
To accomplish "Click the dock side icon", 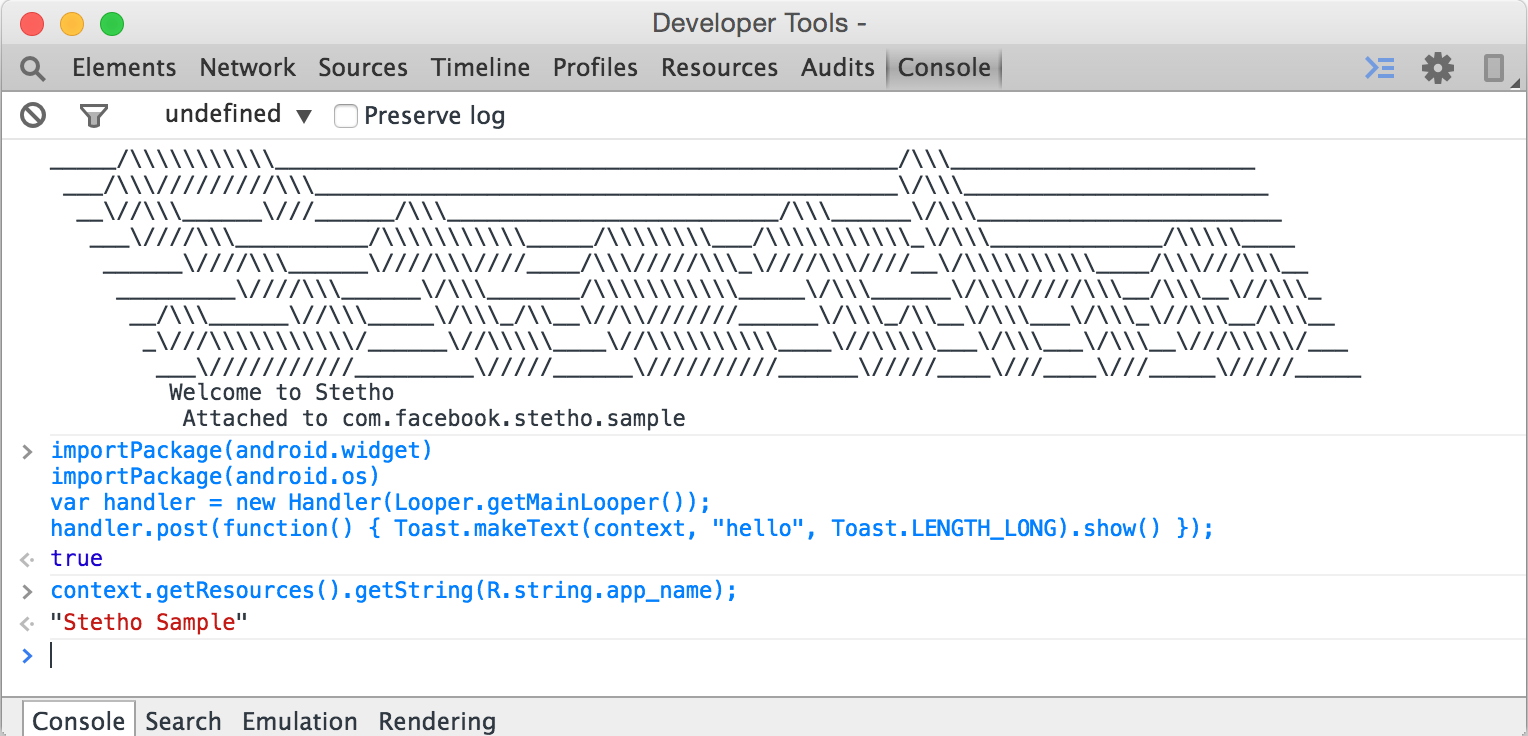I will tap(1494, 68).
